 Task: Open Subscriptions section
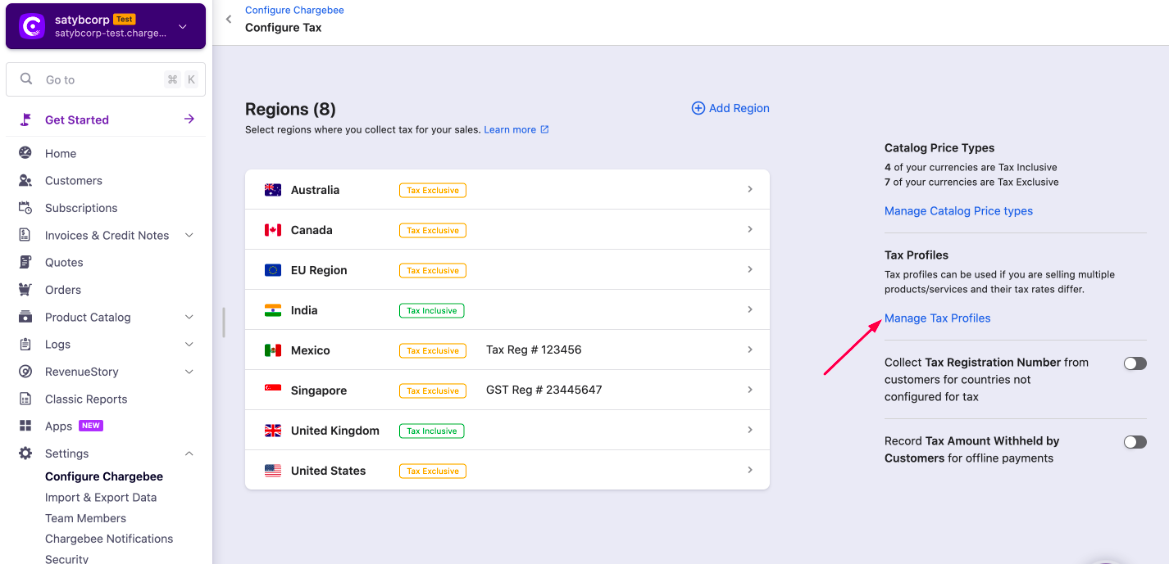point(81,208)
